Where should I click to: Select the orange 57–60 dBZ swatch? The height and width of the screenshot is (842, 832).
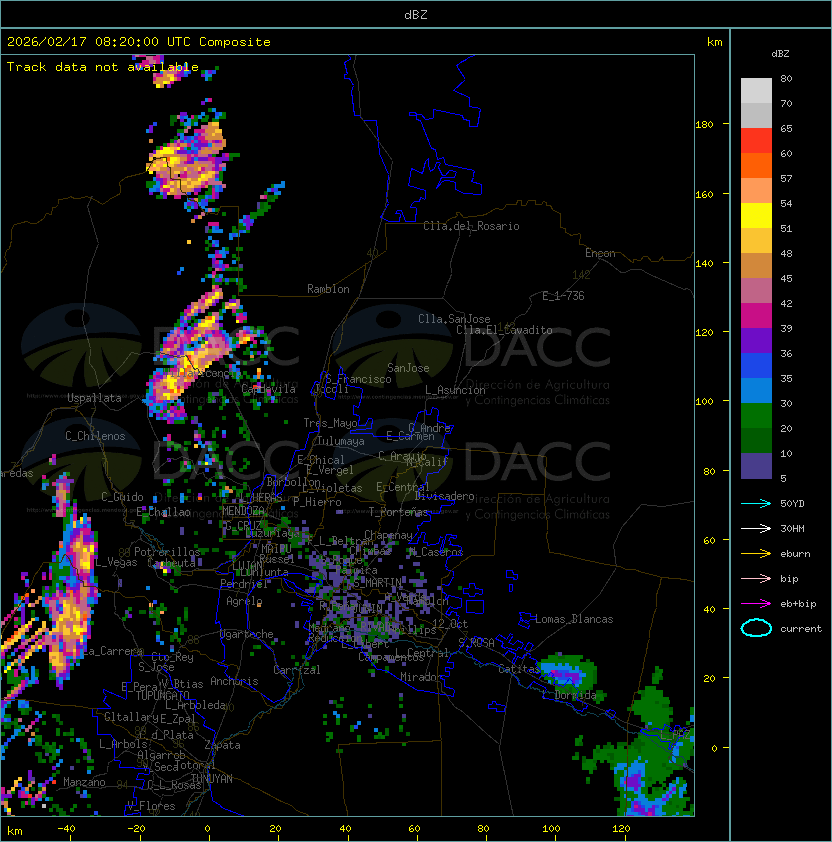pos(756,166)
